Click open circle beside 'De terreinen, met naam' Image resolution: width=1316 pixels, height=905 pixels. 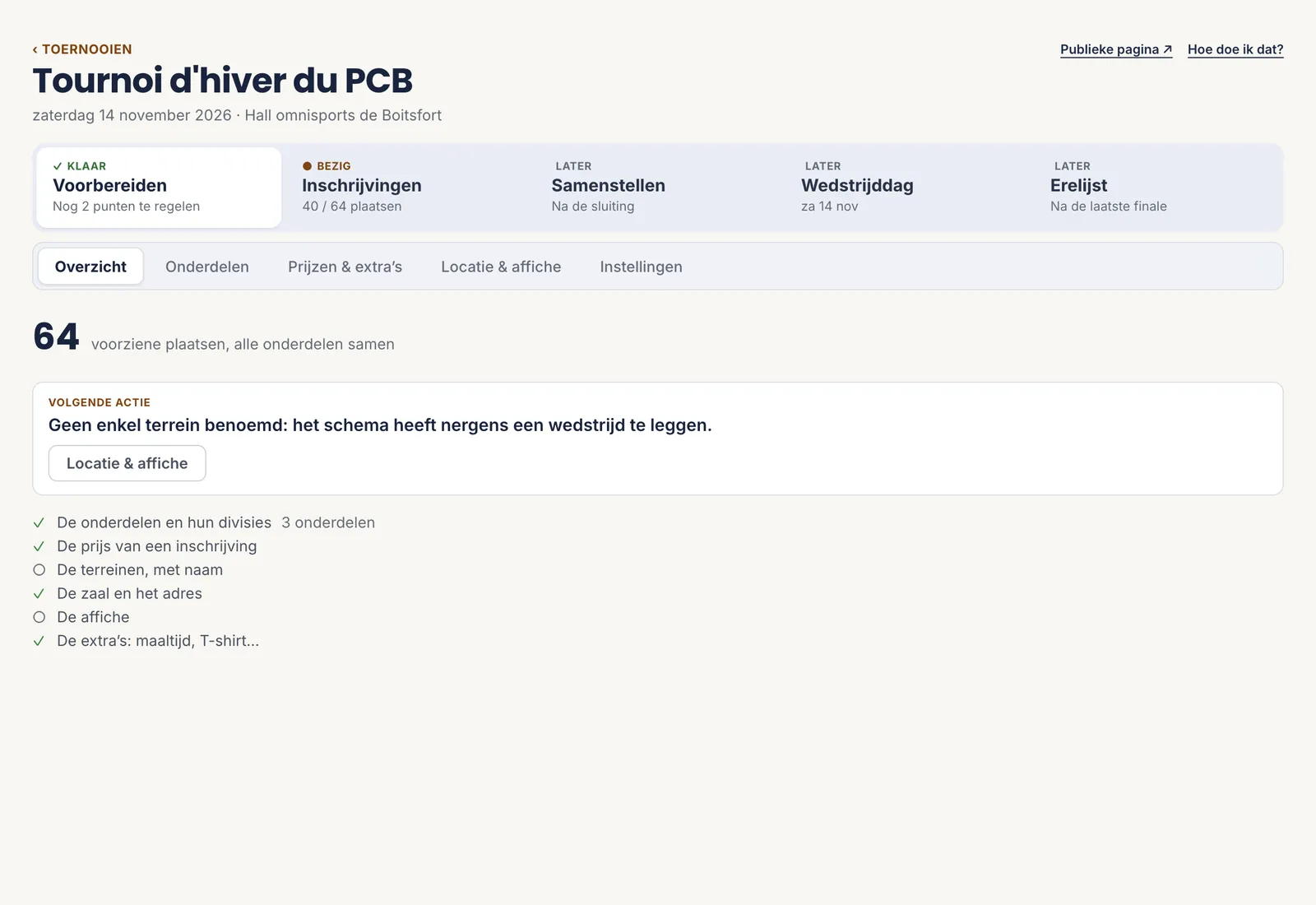39,570
